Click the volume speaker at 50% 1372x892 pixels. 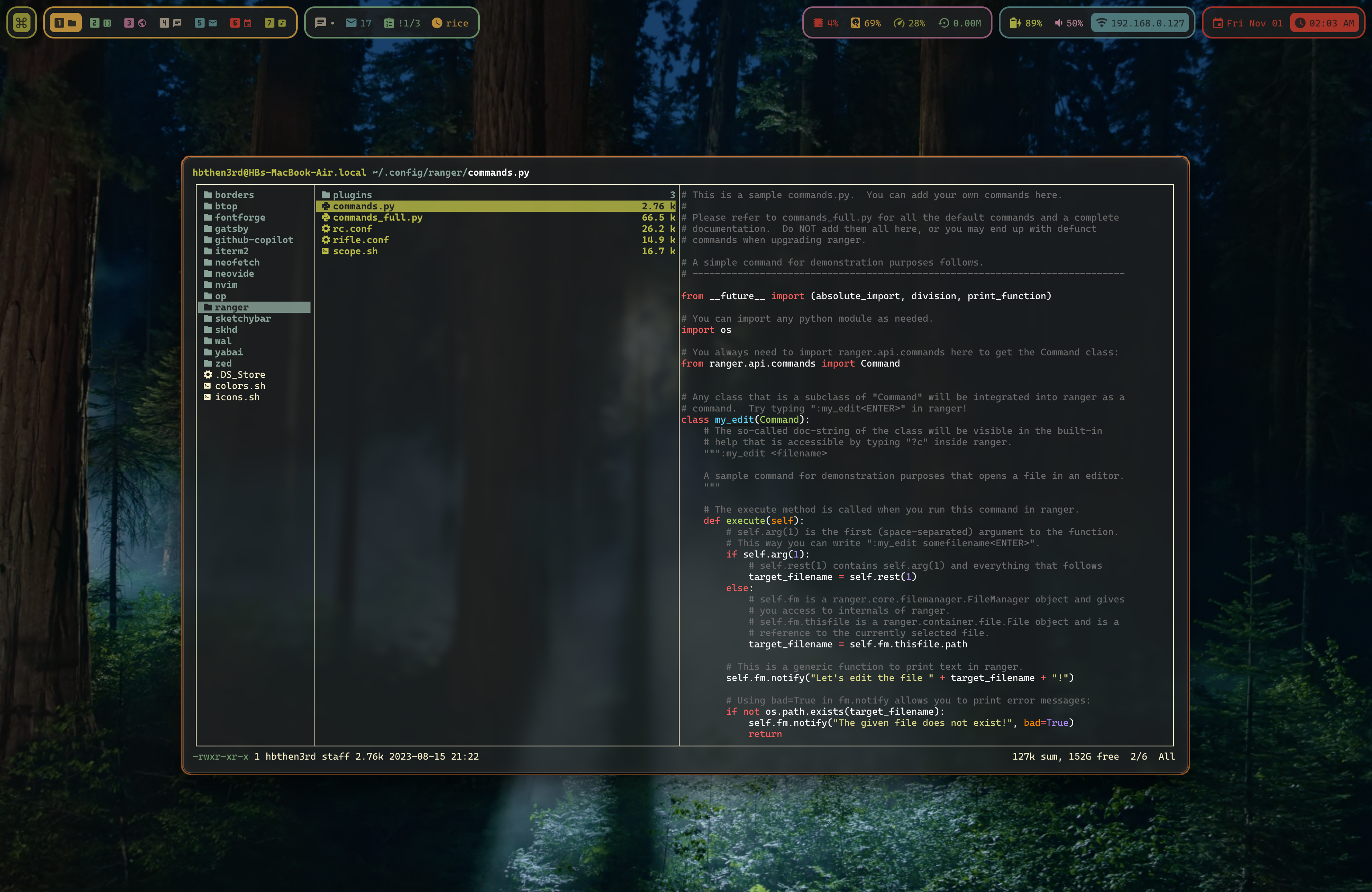1069,23
